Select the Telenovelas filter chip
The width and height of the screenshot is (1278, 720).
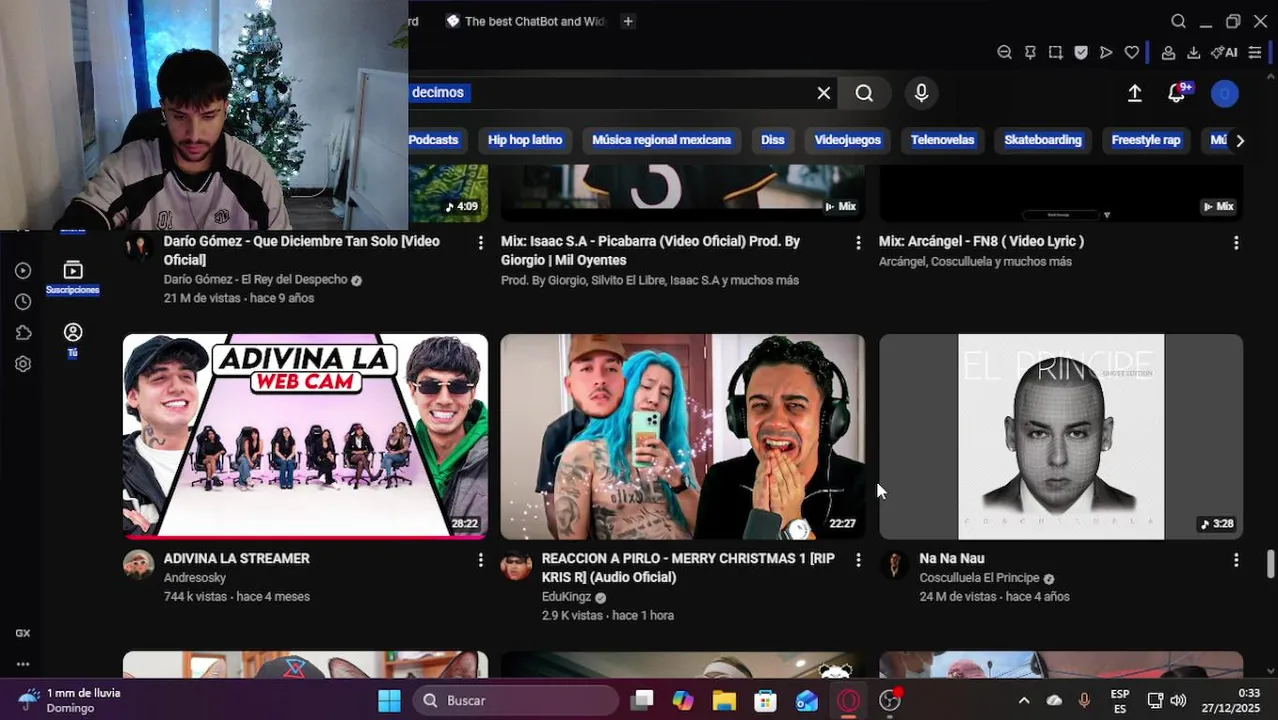942,140
